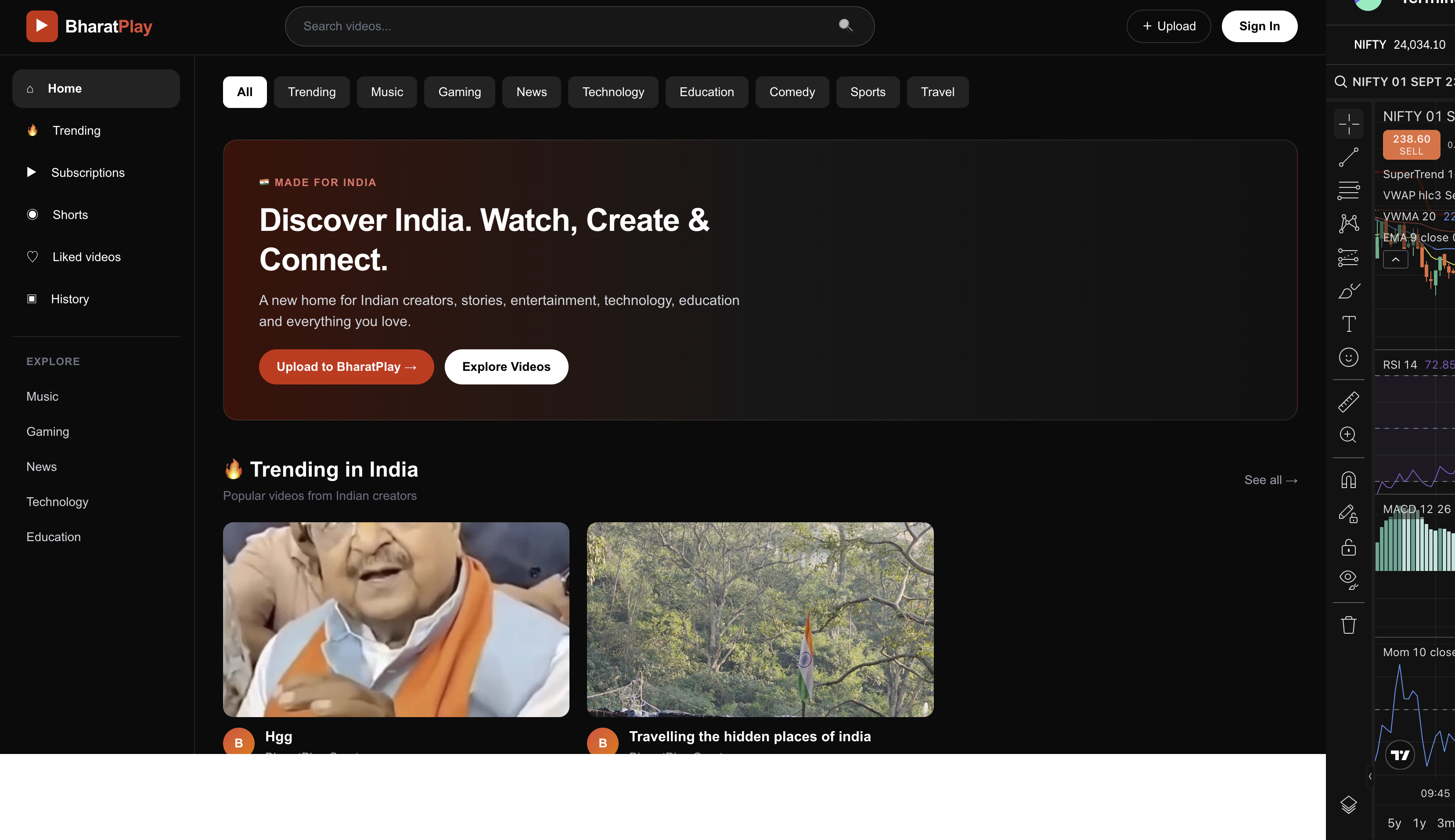Click the Explore Videos button

pyautogui.click(x=506, y=366)
